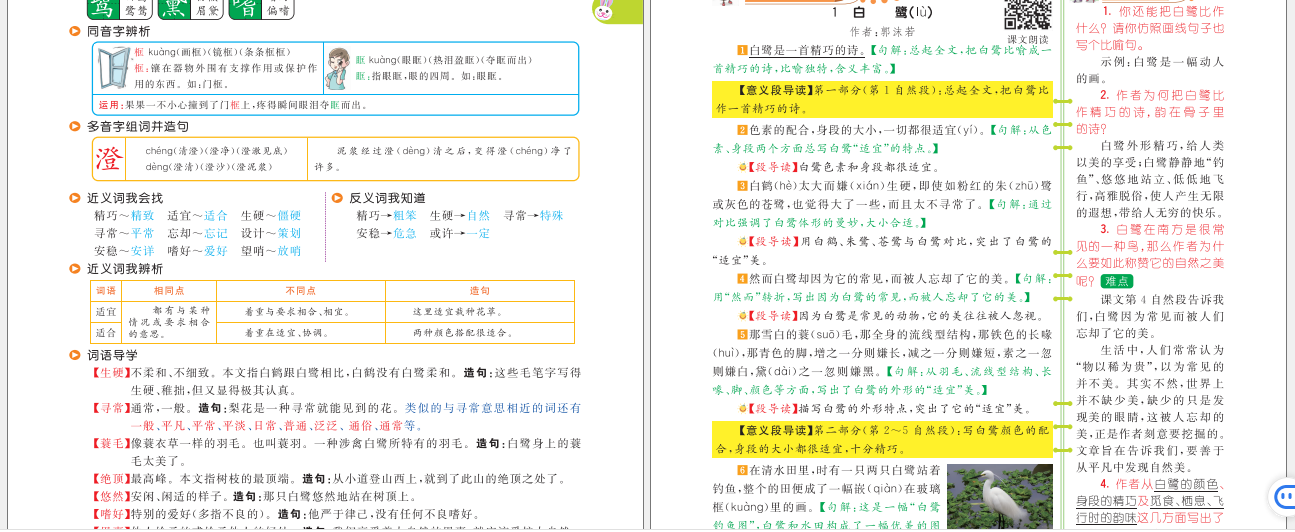Click the rabbit mascot icon
1295x532 pixels.
604,12
